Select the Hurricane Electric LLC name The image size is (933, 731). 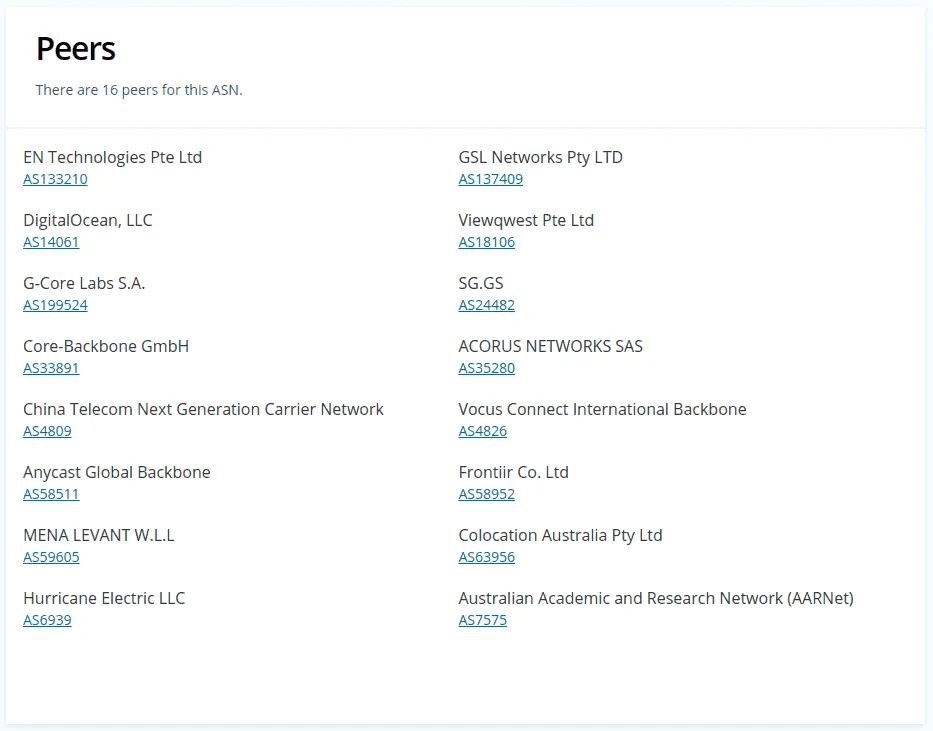tap(104, 598)
